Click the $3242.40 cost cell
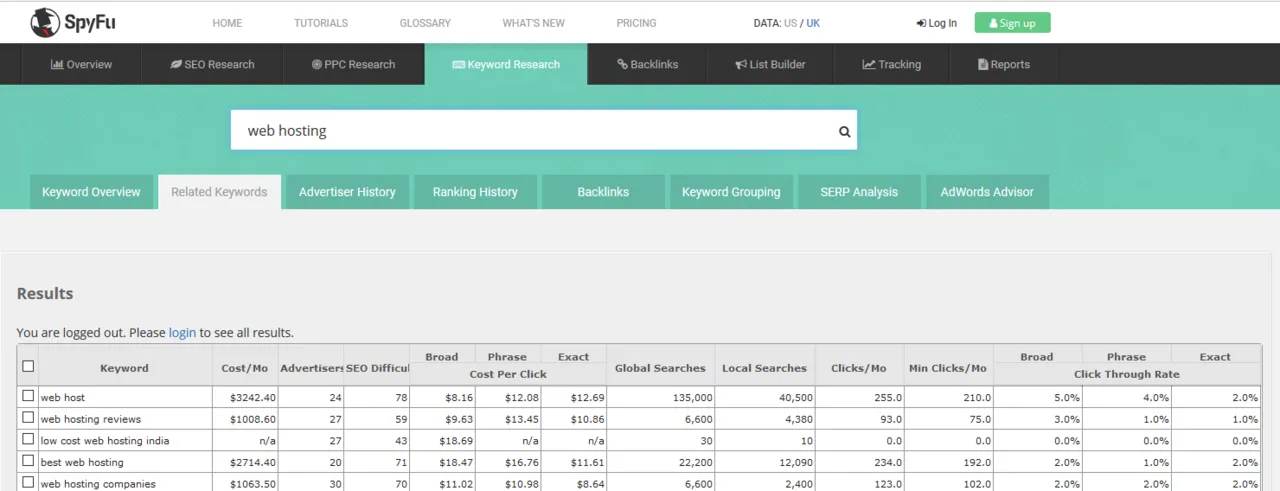The image size is (1280, 491). (245, 397)
